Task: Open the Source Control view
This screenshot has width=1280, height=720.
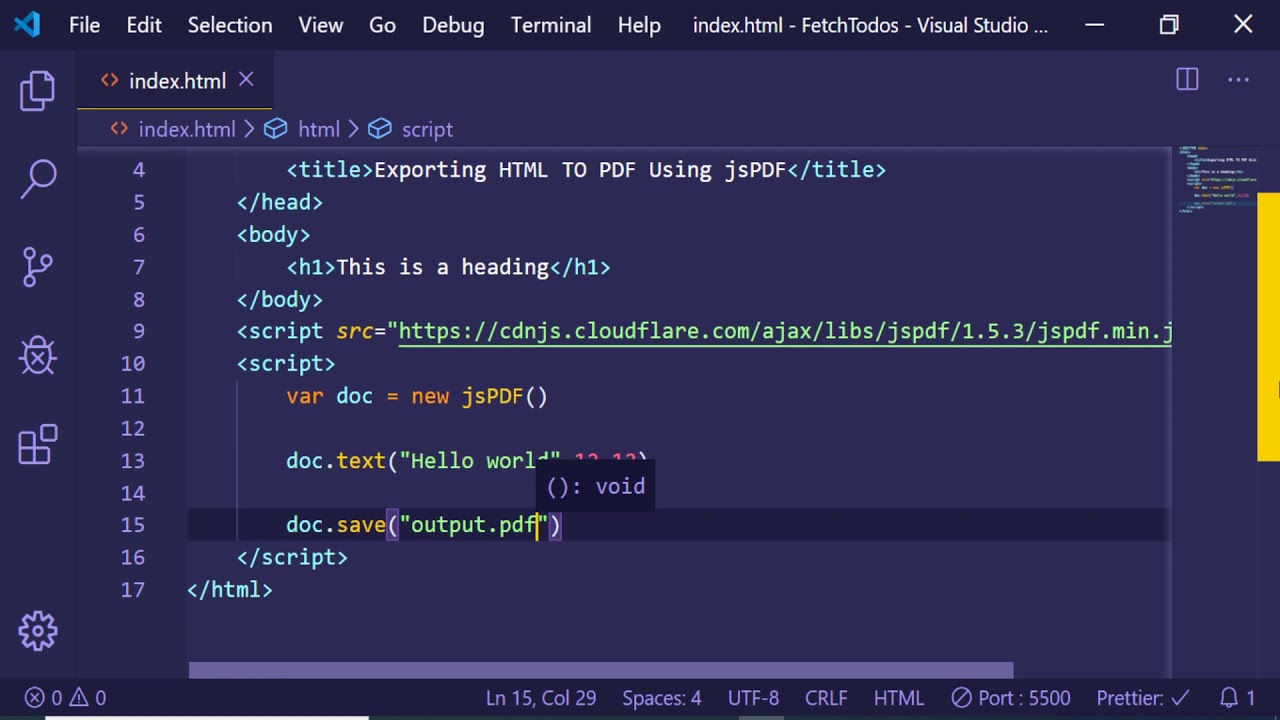Action: [x=38, y=267]
